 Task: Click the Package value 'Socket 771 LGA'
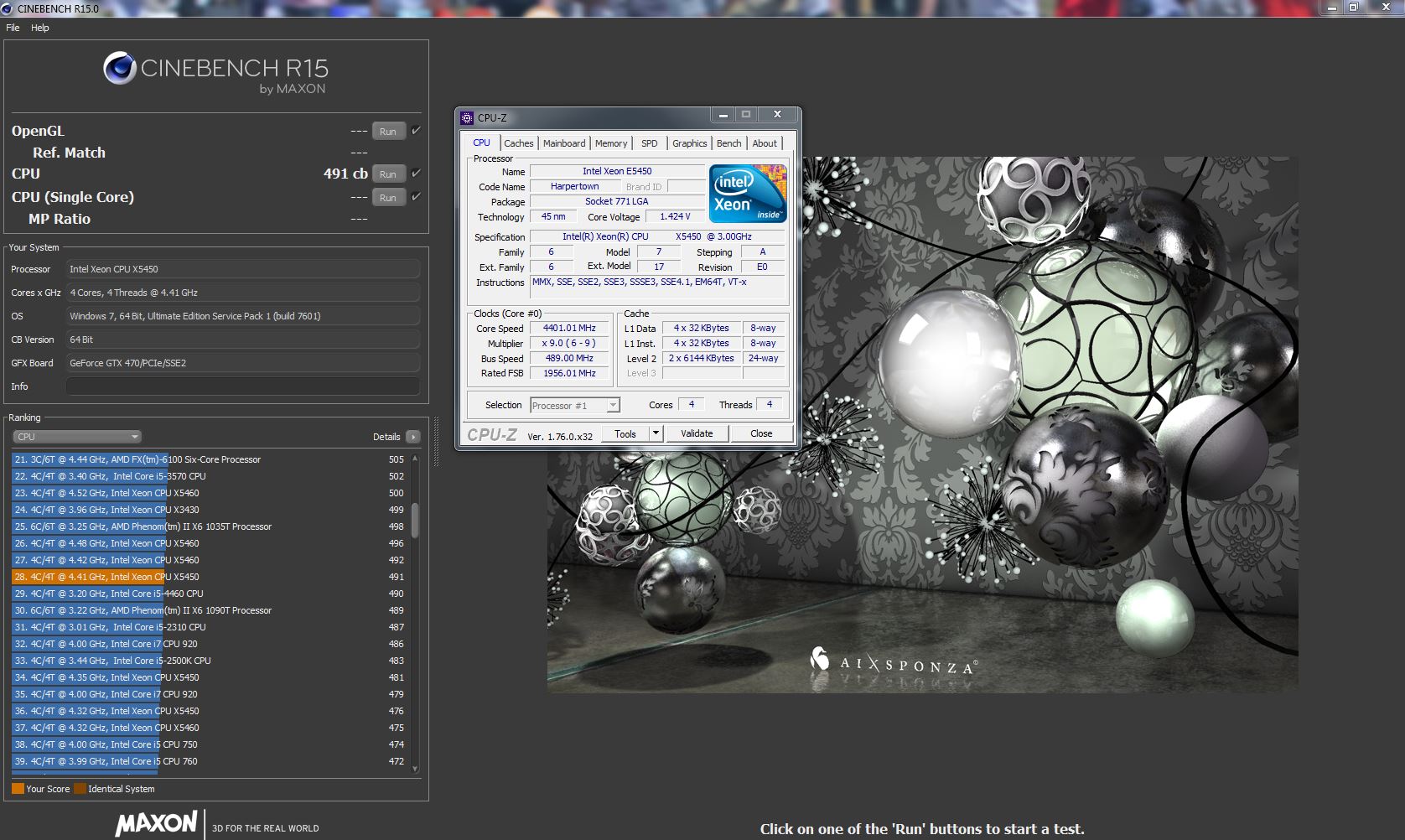[617, 201]
